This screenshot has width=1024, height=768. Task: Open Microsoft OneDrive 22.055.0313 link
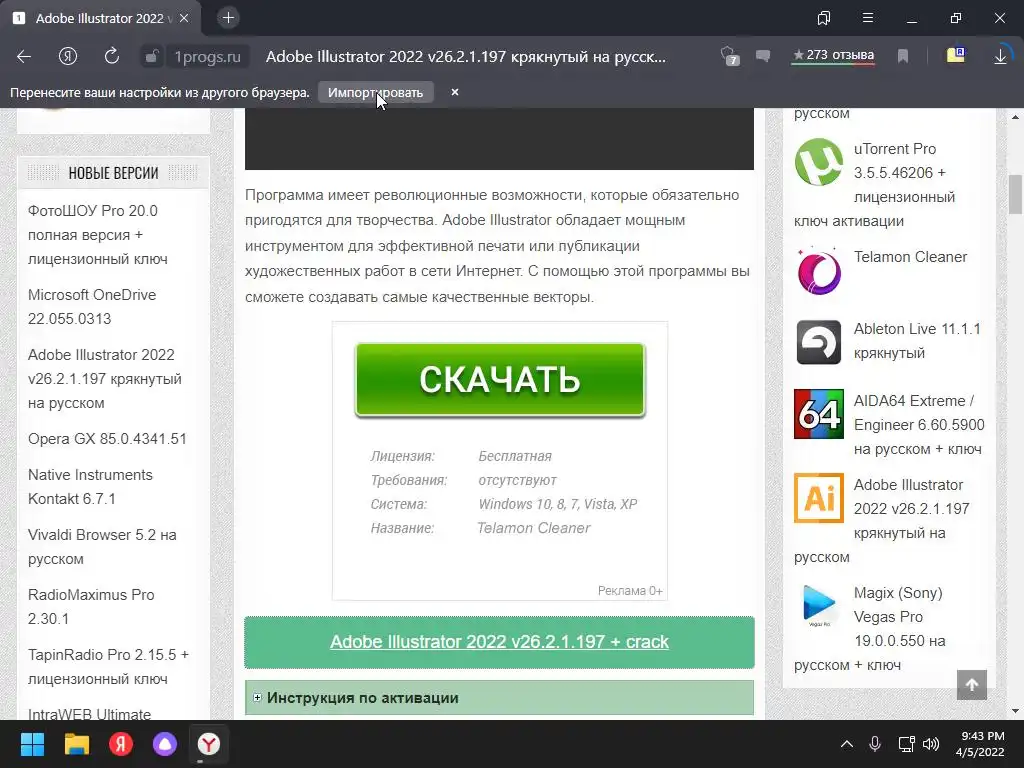pos(92,307)
